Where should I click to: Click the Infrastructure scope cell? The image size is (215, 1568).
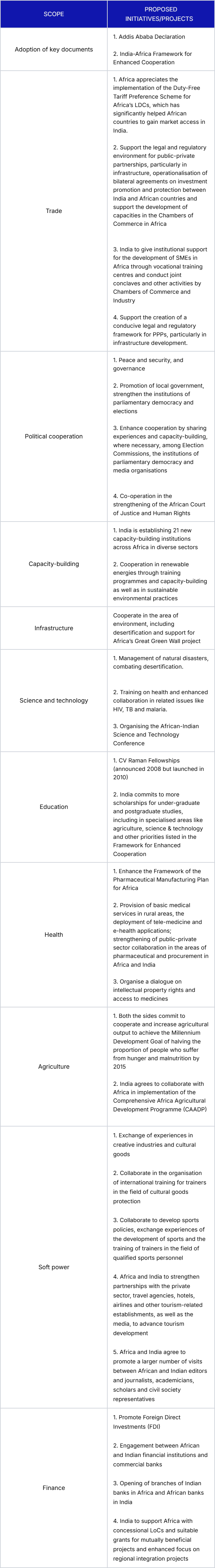coord(53,628)
